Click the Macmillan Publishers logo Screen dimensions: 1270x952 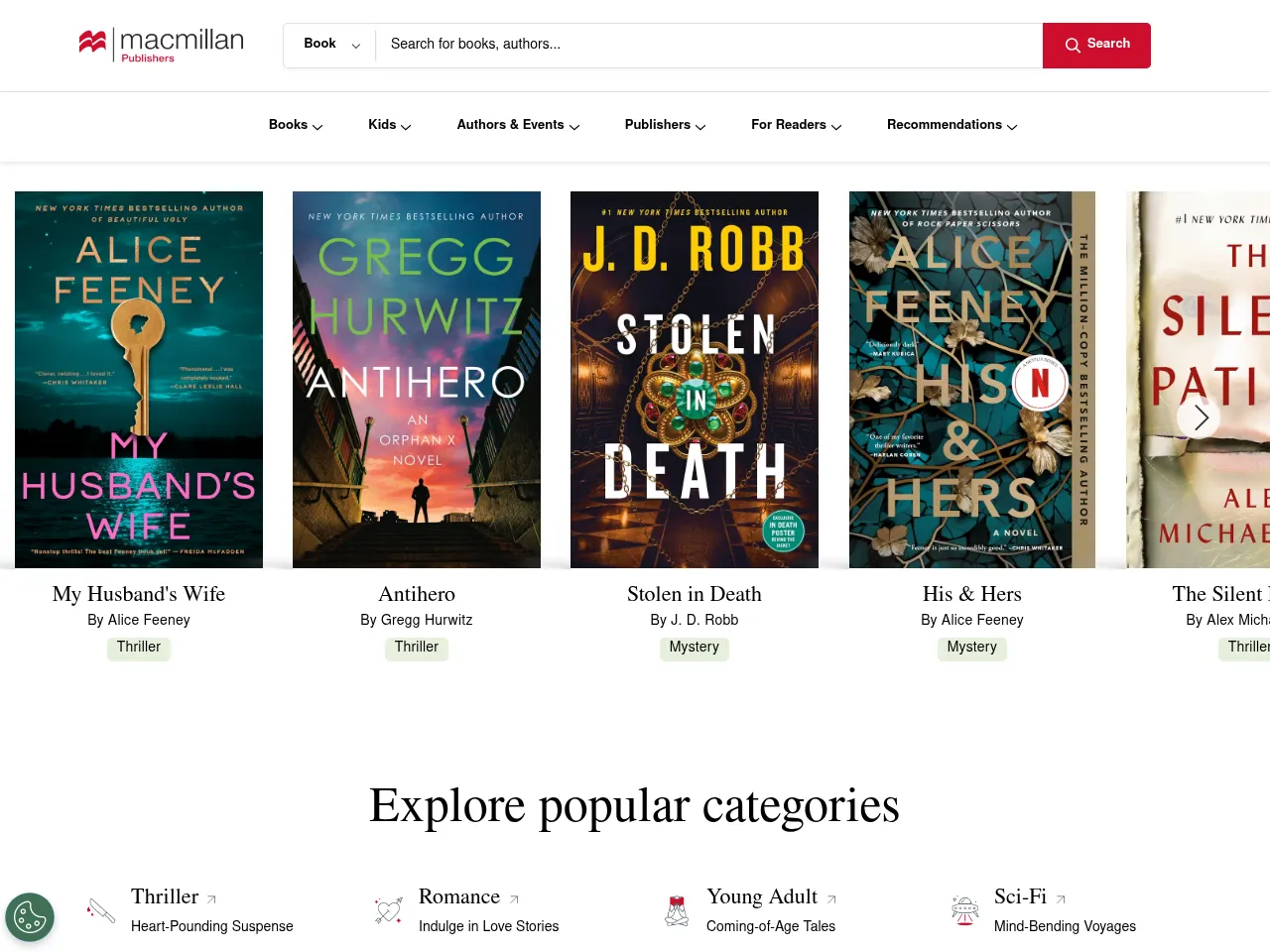[161, 44]
